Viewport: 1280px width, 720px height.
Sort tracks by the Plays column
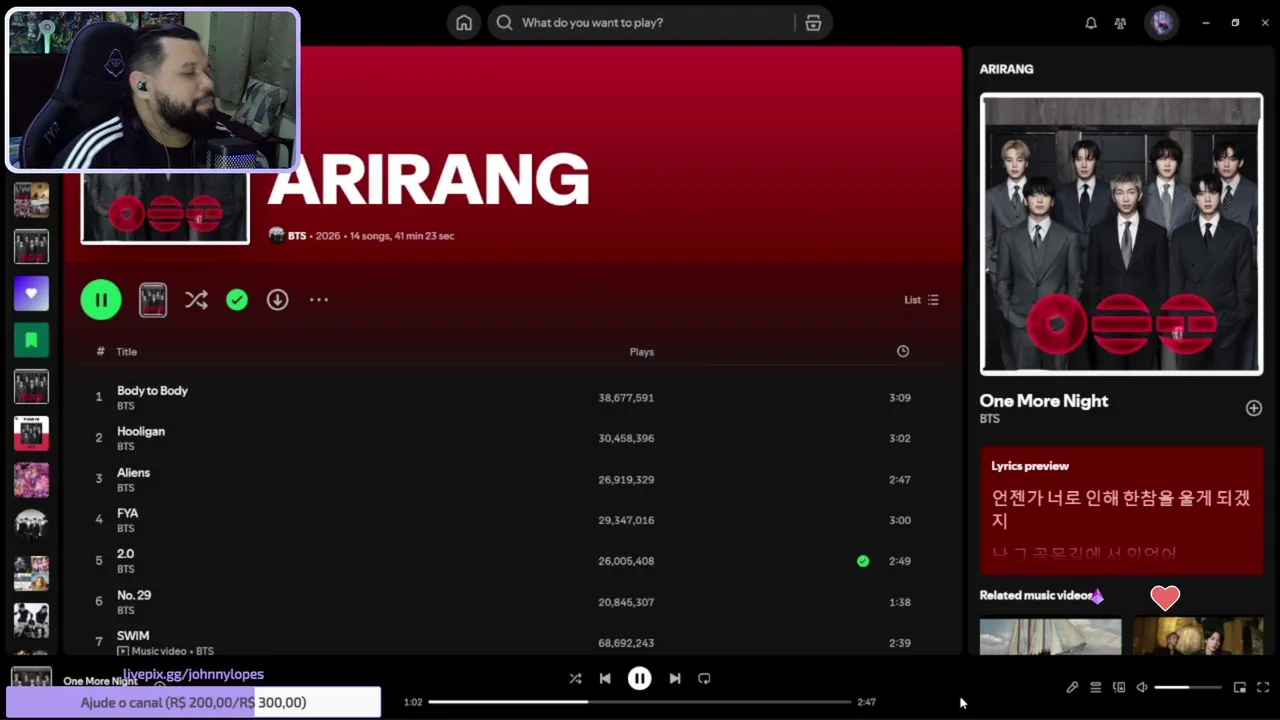(642, 352)
